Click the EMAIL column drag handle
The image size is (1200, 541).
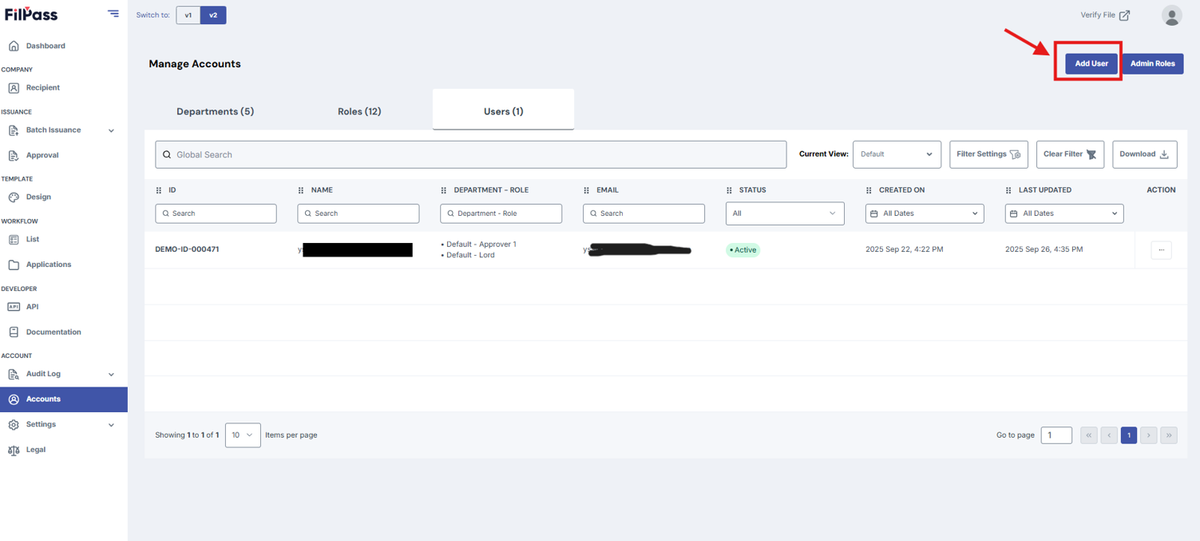(x=586, y=190)
